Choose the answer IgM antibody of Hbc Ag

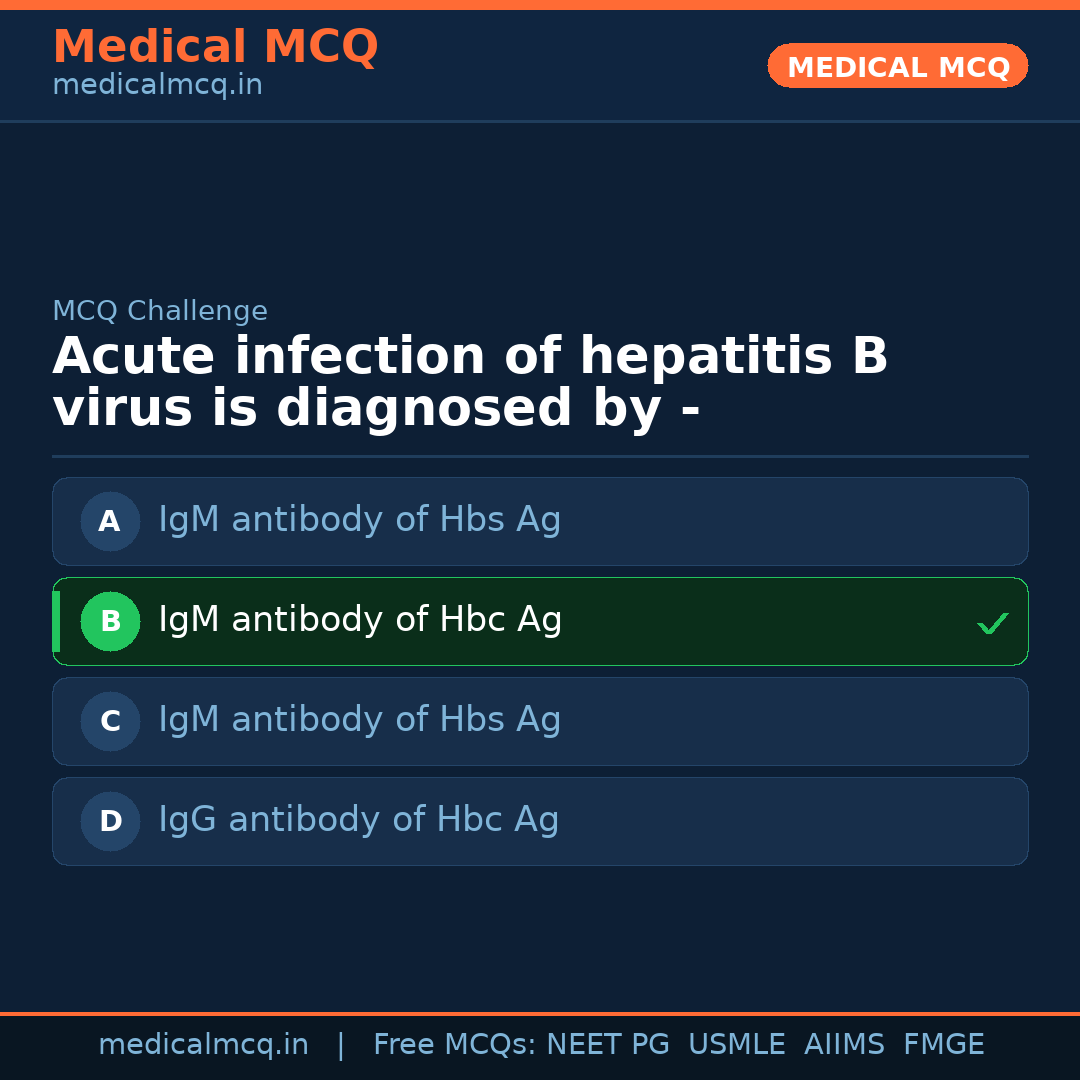(x=360, y=620)
